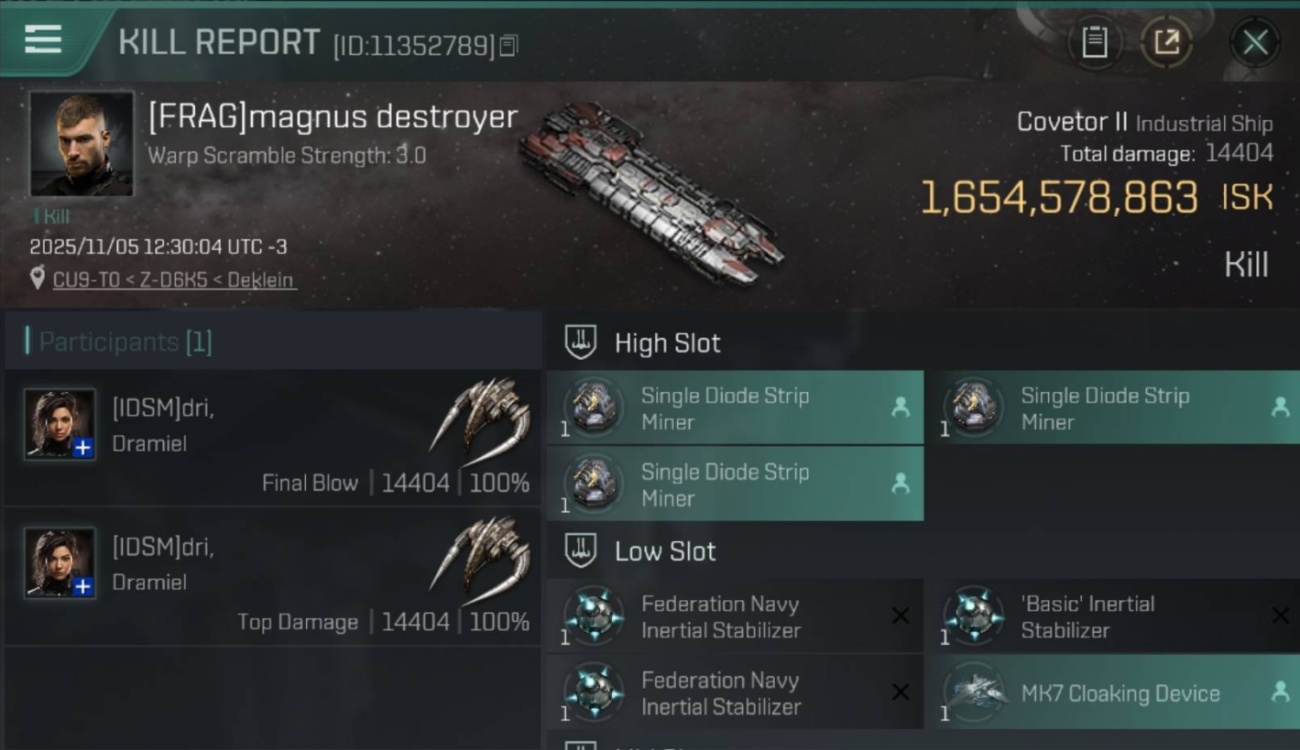
Task: Click the Covetor II ship image
Action: click(650, 190)
